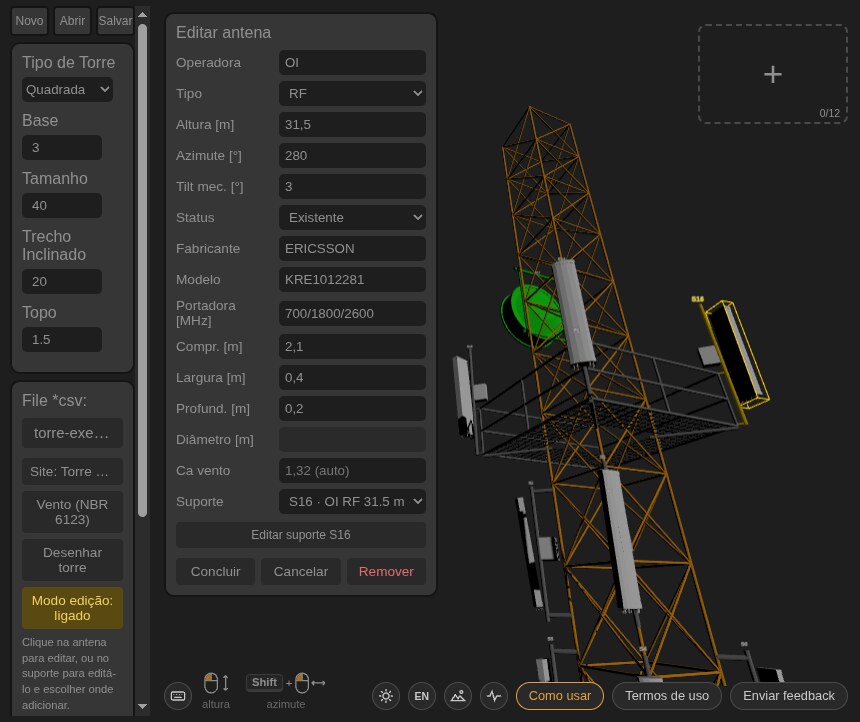Screen dimensions: 860x722
Task: Click the Cancelar button
Action: [301, 572]
